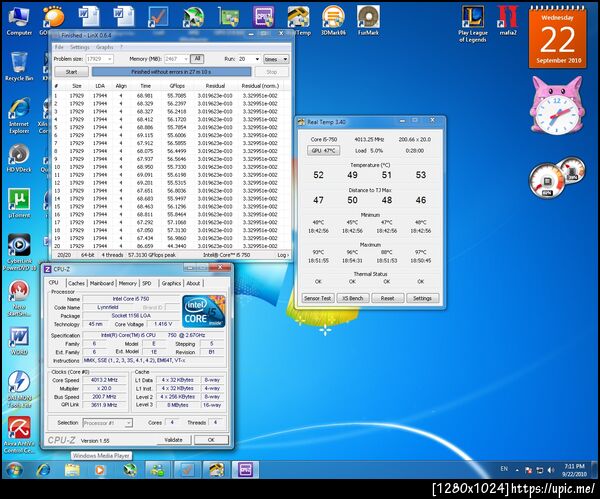
Task: Open the Nero StartSmart desktop shortcut
Action: 19,298
